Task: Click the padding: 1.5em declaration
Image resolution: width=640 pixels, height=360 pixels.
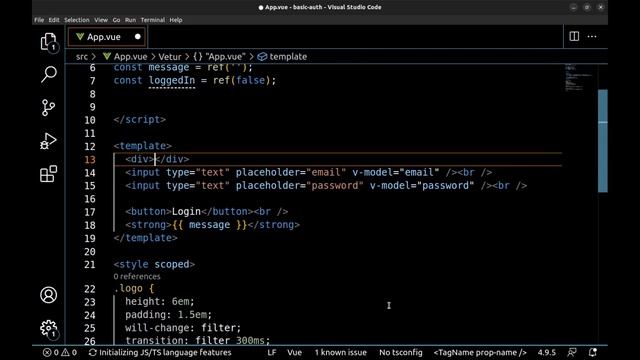Action: point(169,315)
